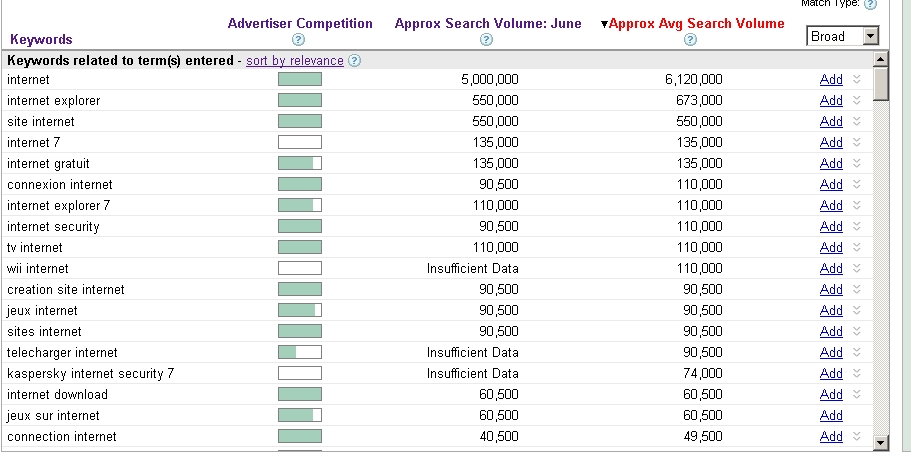Expand chevron for wii internet row

(x=856, y=268)
